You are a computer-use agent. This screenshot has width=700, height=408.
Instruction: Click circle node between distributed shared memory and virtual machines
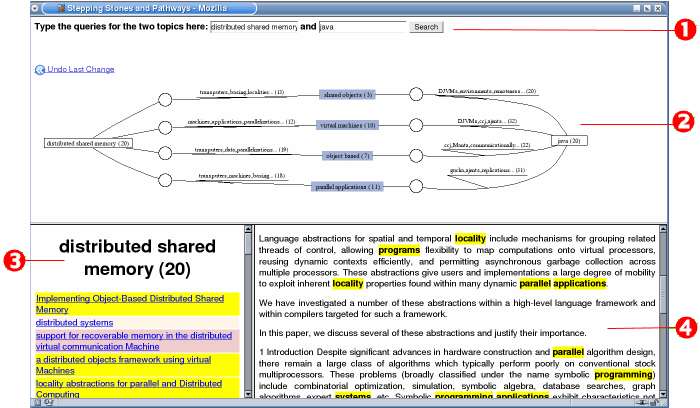165,128
